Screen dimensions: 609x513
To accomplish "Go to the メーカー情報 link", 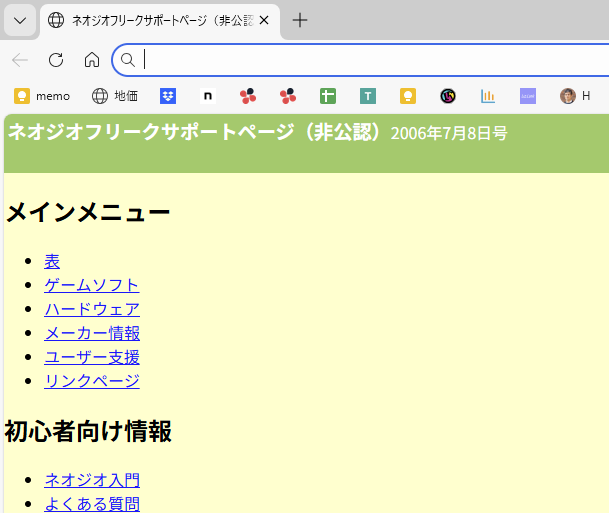I will pyautogui.click(x=92, y=333).
